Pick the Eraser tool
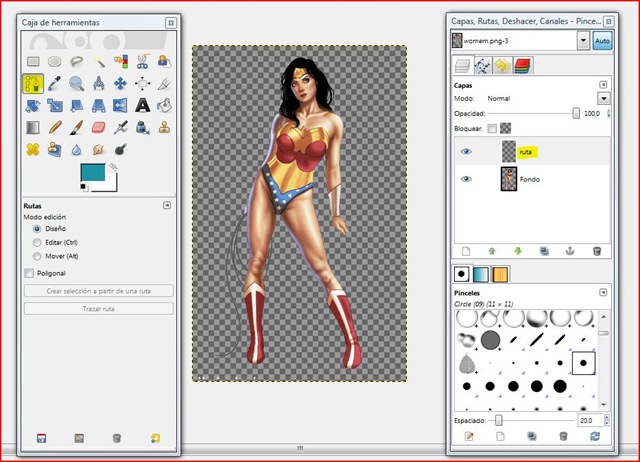This screenshot has height=462, width=640. 99,127
